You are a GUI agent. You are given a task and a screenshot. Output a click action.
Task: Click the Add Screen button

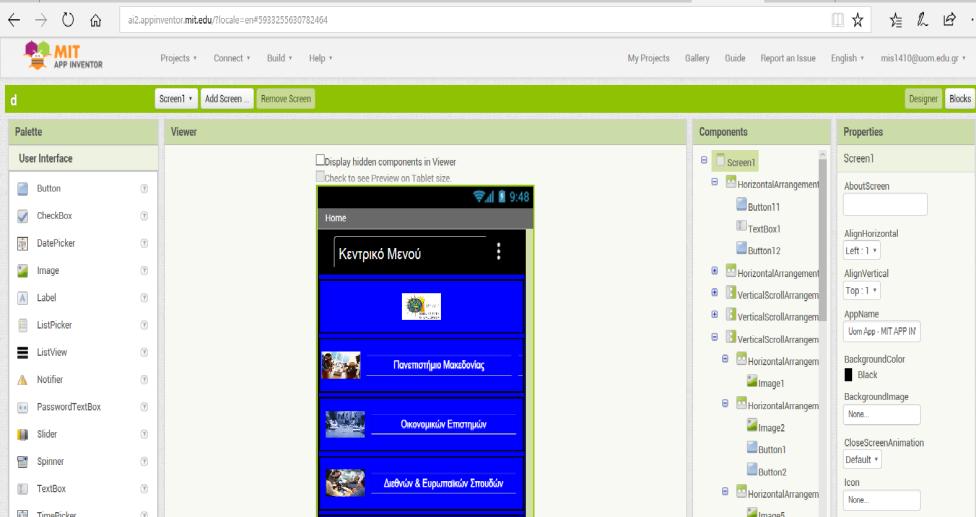(x=227, y=98)
